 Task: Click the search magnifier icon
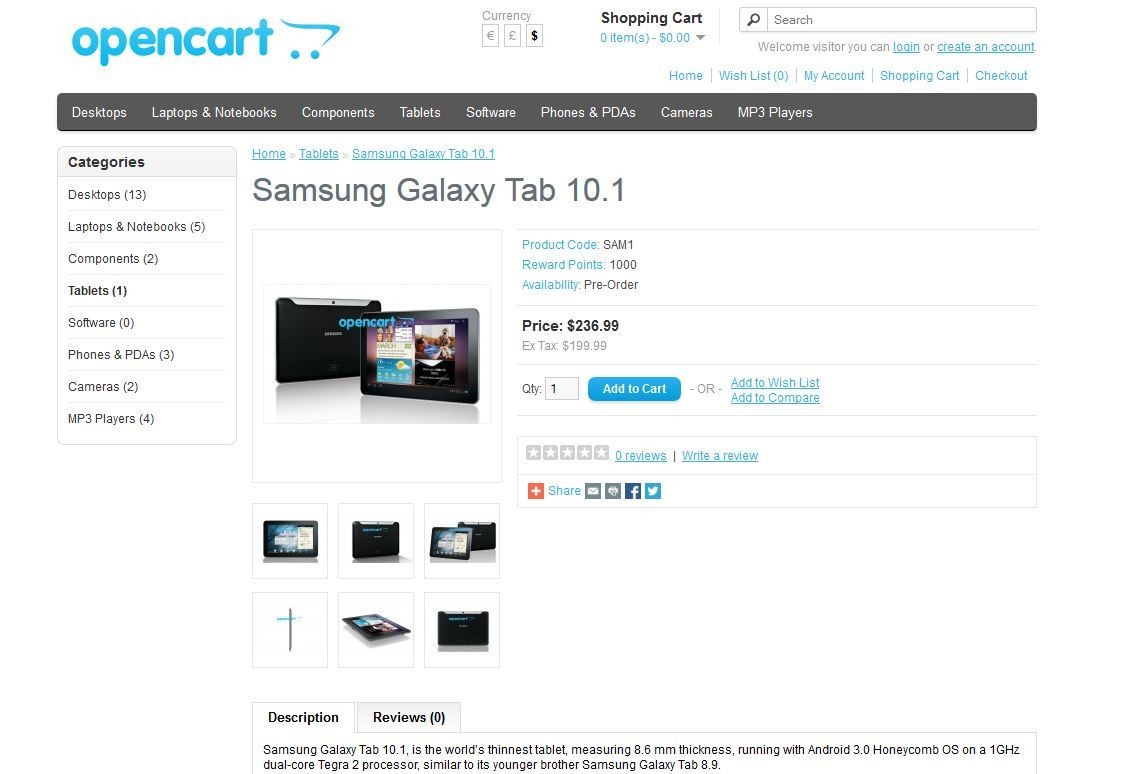pos(754,19)
